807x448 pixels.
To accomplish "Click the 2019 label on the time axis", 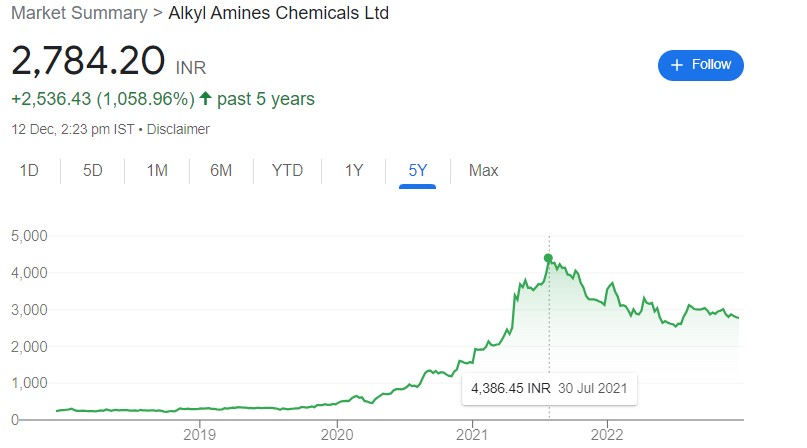I will tap(200, 435).
